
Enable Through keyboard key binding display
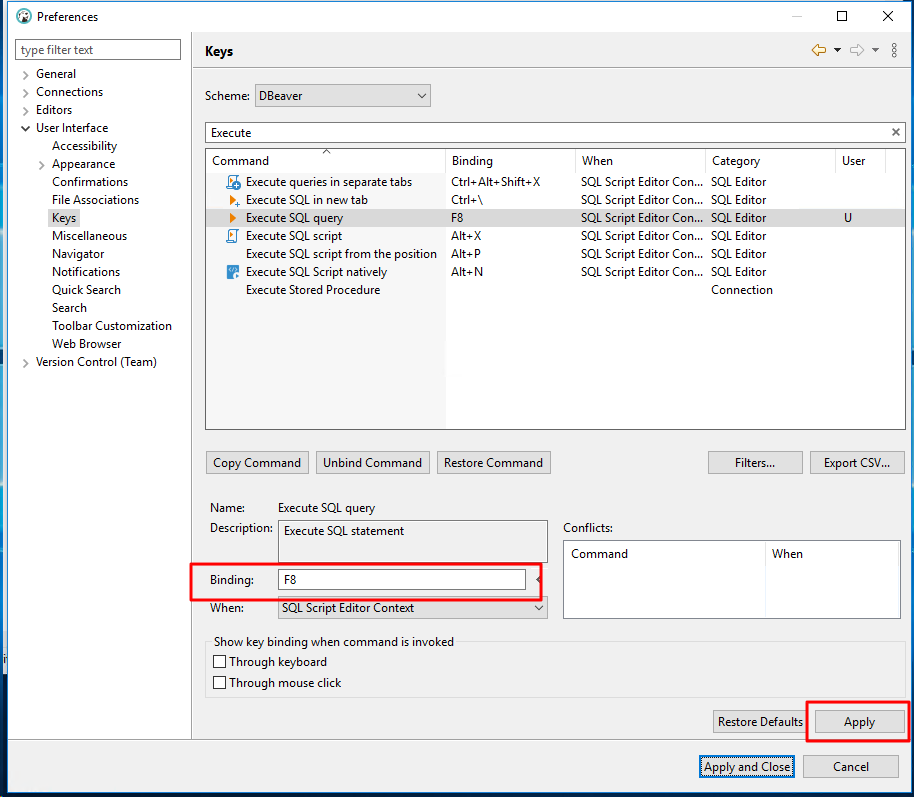coord(219,661)
